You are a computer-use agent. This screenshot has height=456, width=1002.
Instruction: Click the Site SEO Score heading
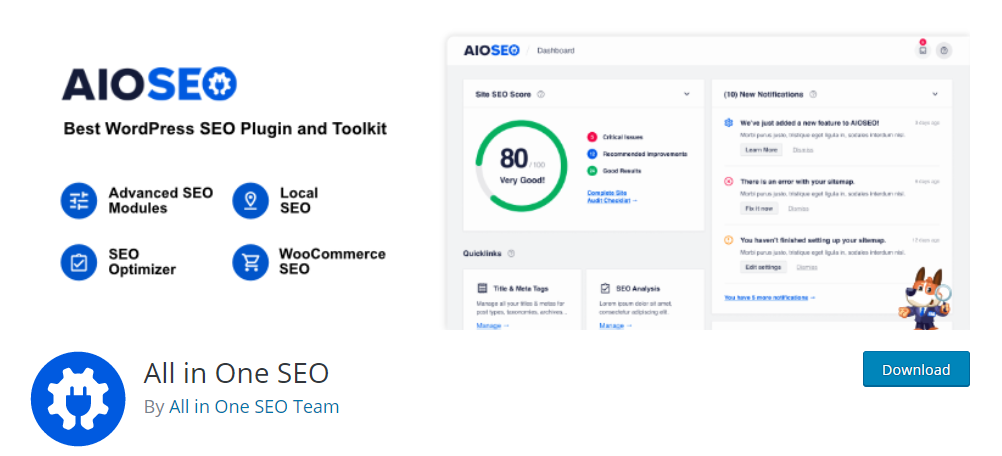pos(503,95)
